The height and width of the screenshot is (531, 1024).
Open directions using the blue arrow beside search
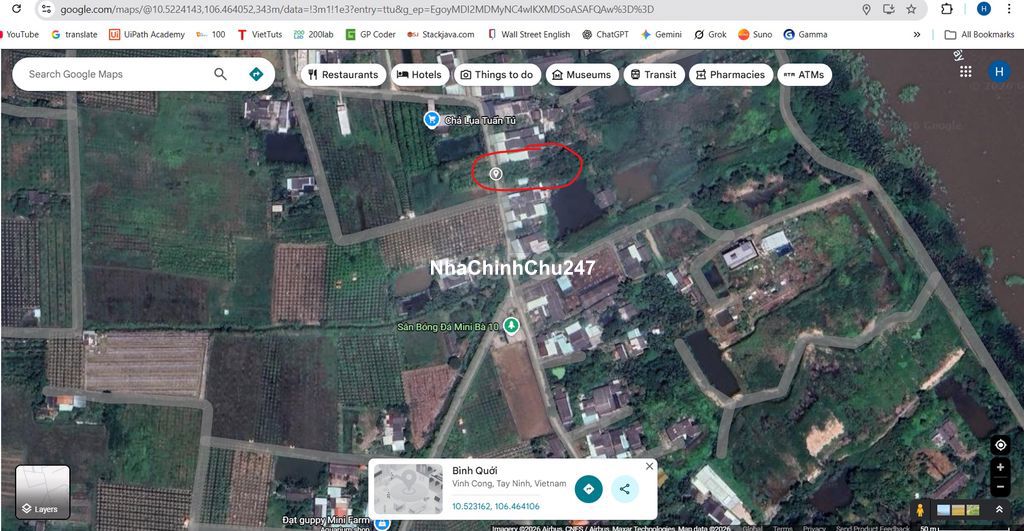point(256,74)
